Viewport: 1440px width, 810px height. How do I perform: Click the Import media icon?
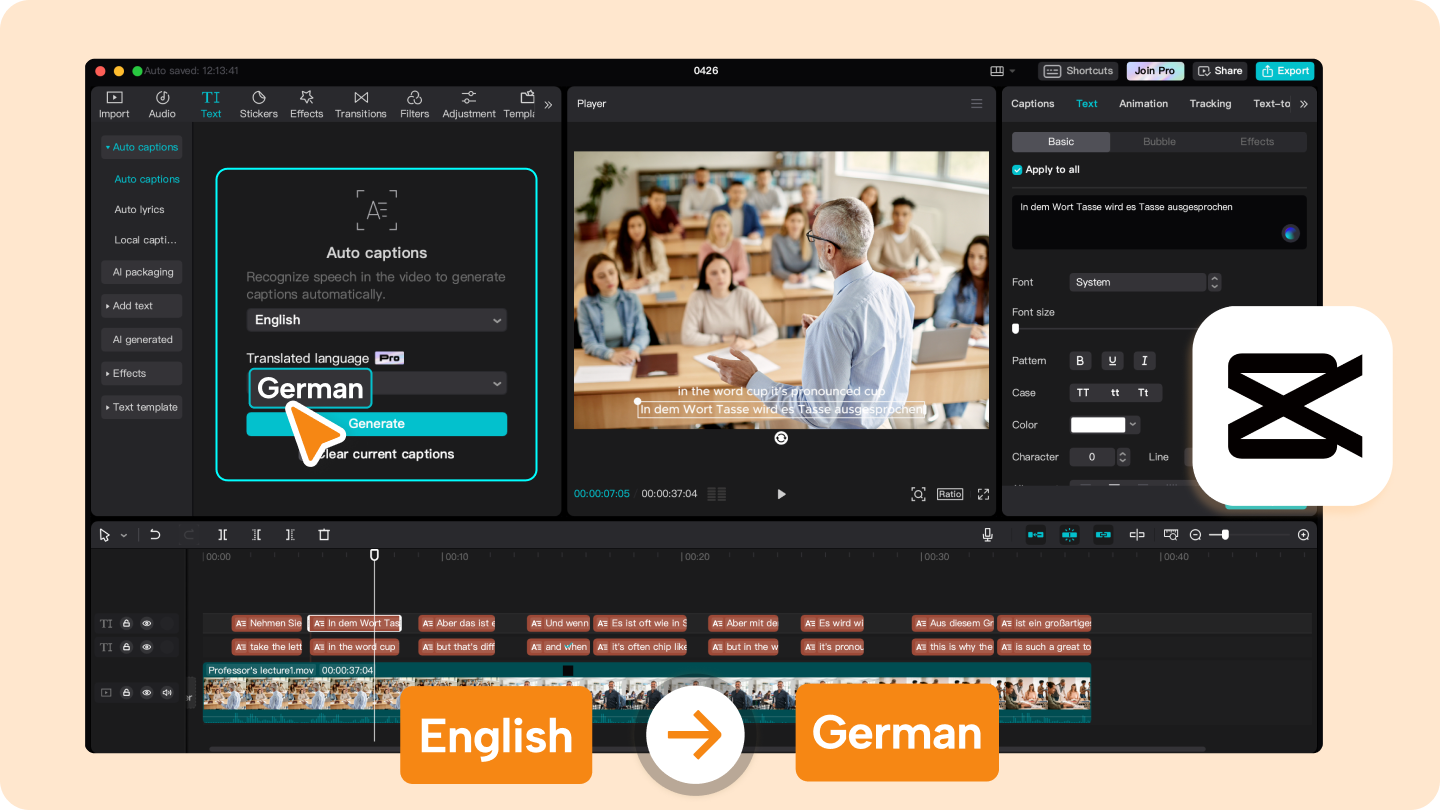[113, 103]
